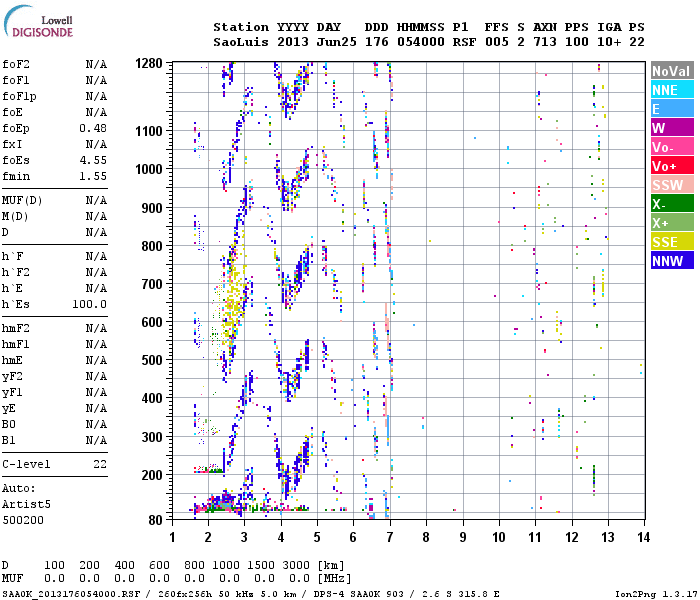
Task: Click the foEs value 4.55
Action: pos(93,160)
